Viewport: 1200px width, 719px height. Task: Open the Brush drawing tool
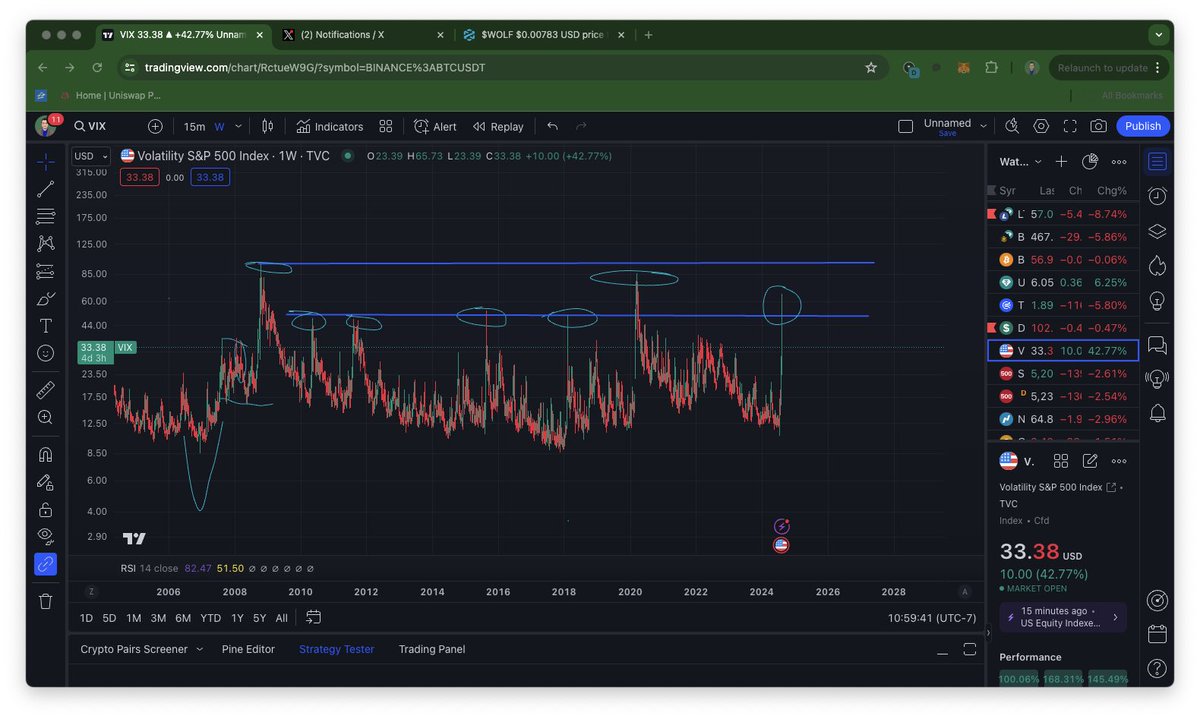coord(45,300)
